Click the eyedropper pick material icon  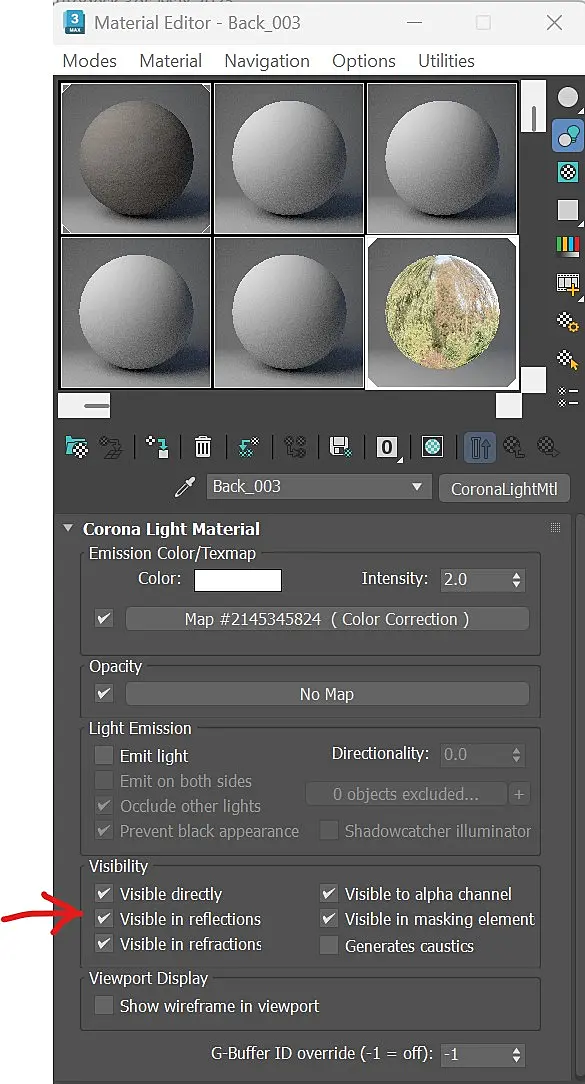[x=185, y=488]
